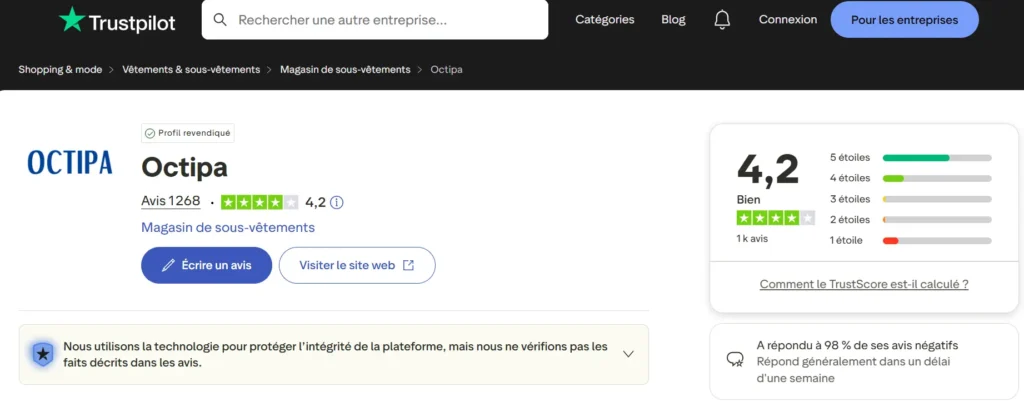Click the verified checkmark in Profil revendiqué
Image resolution: width=1024 pixels, height=406 pixels.
[150, 133]
